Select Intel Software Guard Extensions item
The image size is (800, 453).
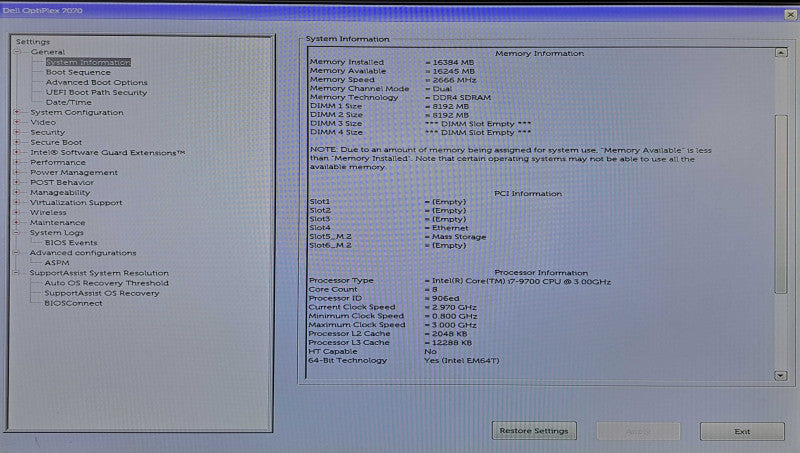[x=107, y=152]
